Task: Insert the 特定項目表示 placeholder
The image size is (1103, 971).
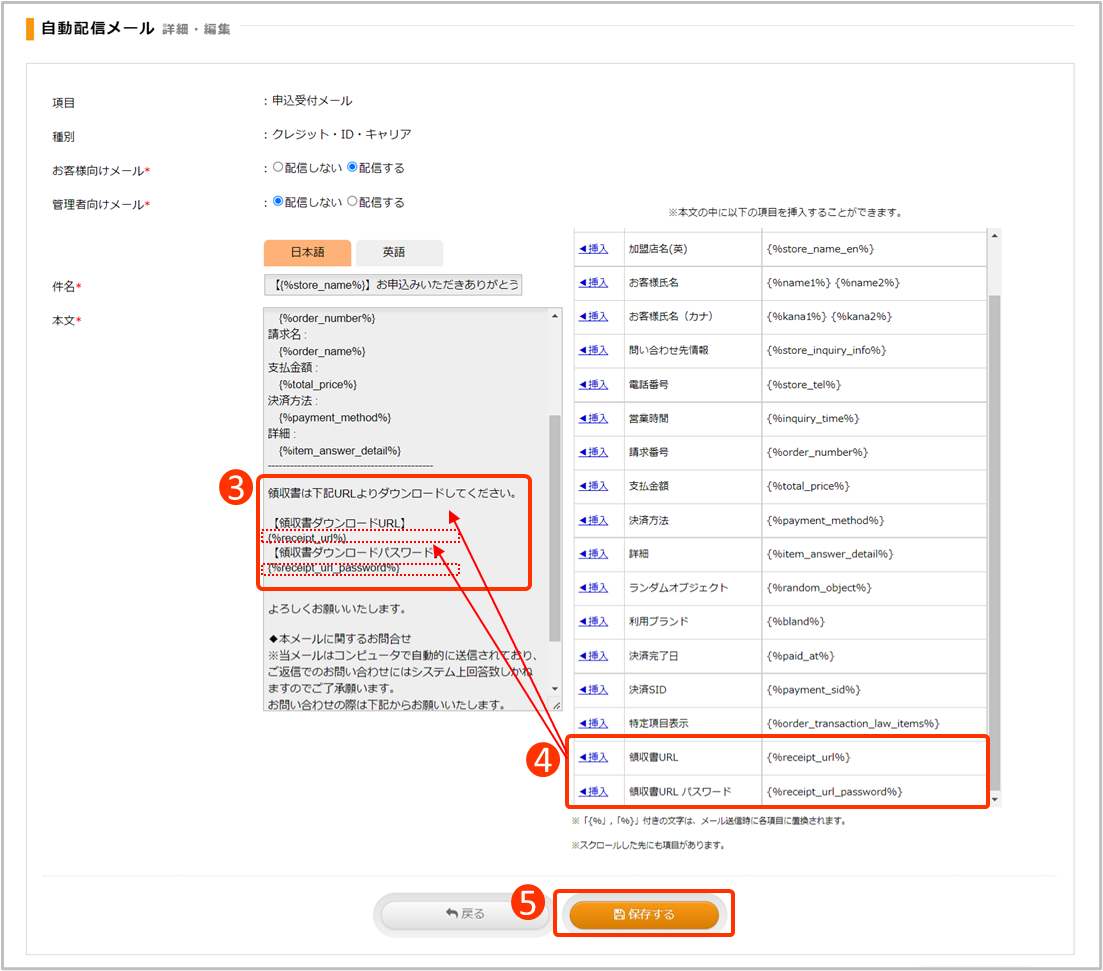Action: click(593, 724)
